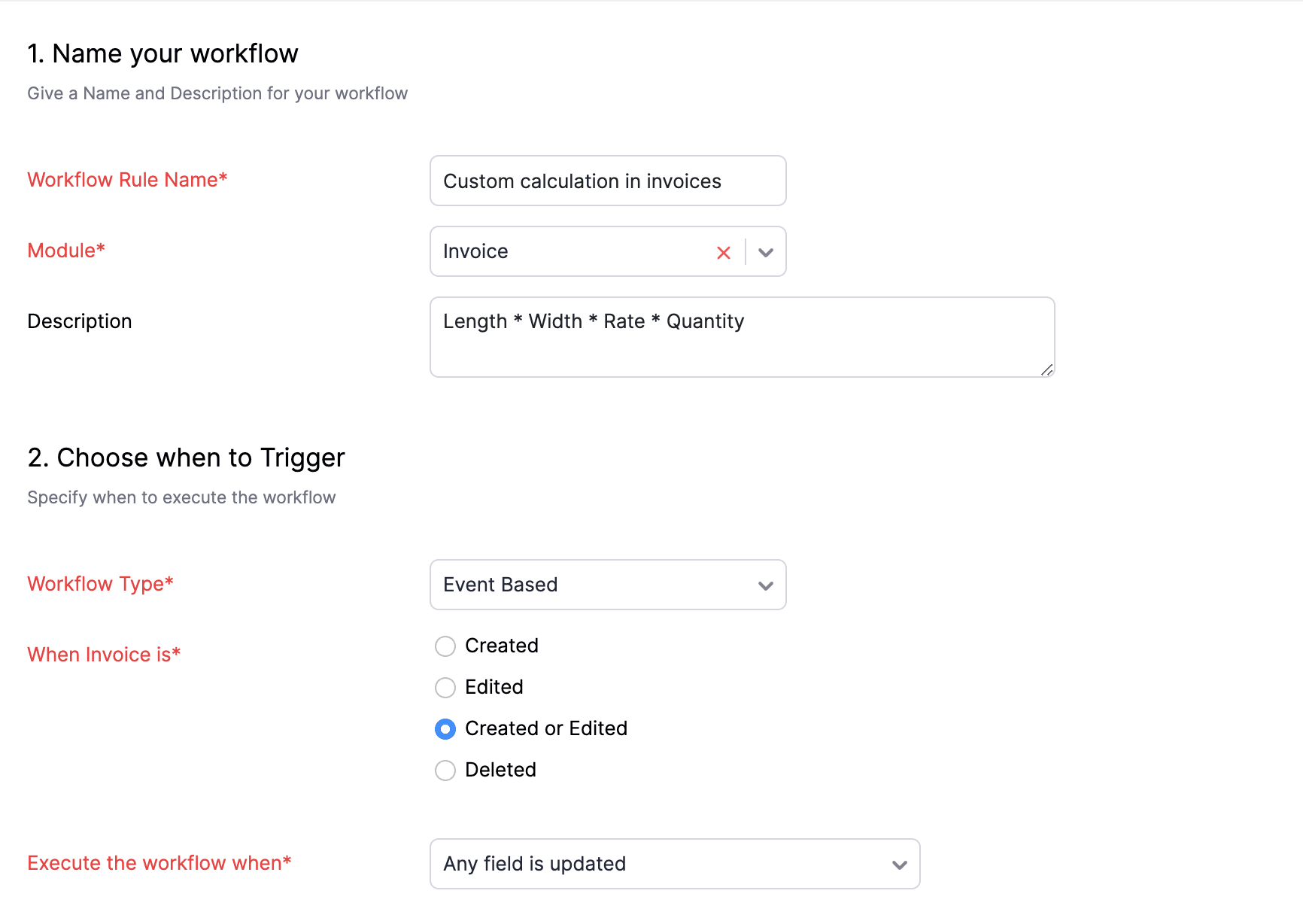The image size is (1303, 924).
Task: Clear the Invoice module selection
Action: (x=724, y=253)
